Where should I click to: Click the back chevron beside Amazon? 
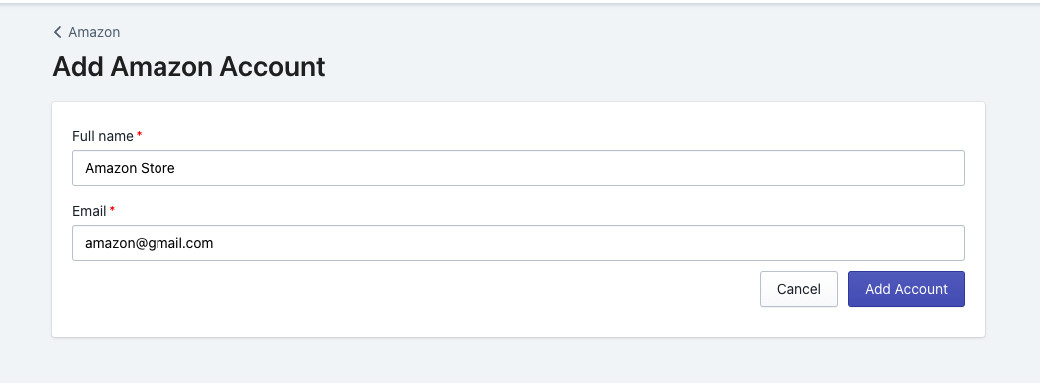tap(58, 32)
